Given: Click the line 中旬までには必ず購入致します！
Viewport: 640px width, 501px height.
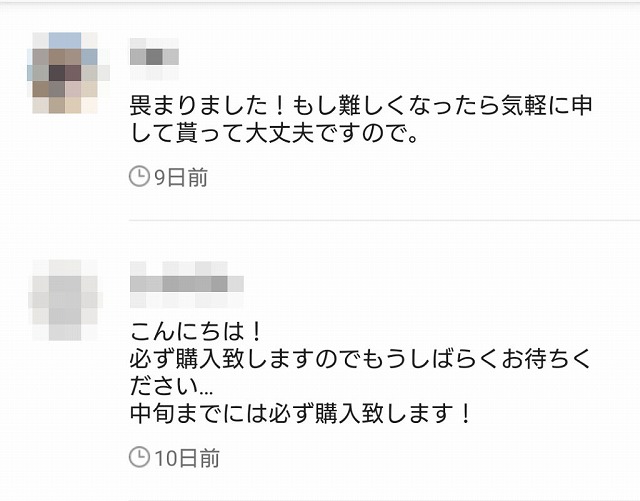Looking at the screenshot, I should point(302,413).
